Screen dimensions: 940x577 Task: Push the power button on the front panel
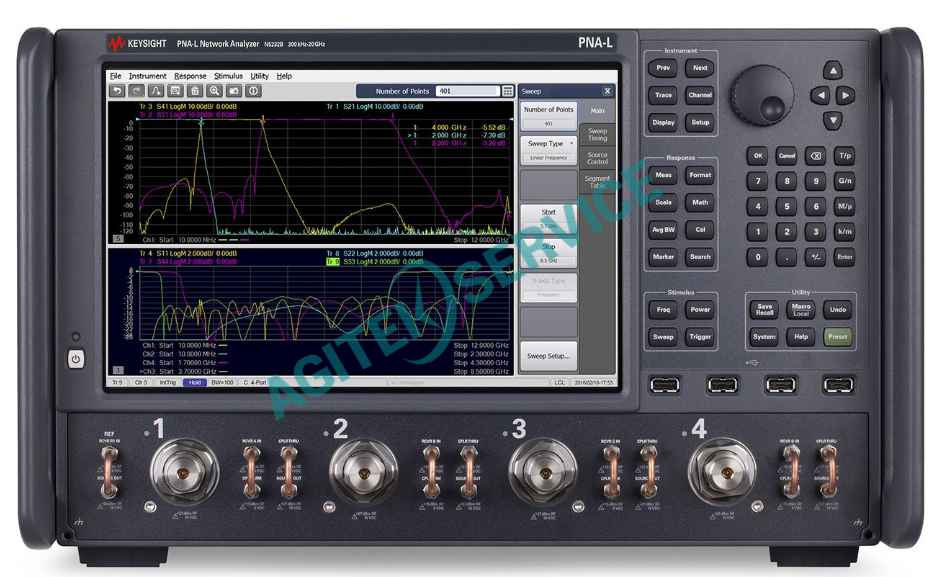76,359
